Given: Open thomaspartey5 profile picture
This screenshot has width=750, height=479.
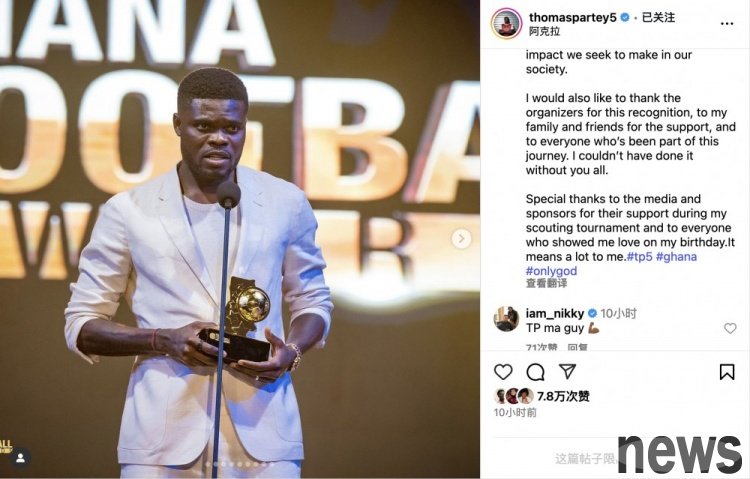Looking at the screenshot, I should click(506, 23).
